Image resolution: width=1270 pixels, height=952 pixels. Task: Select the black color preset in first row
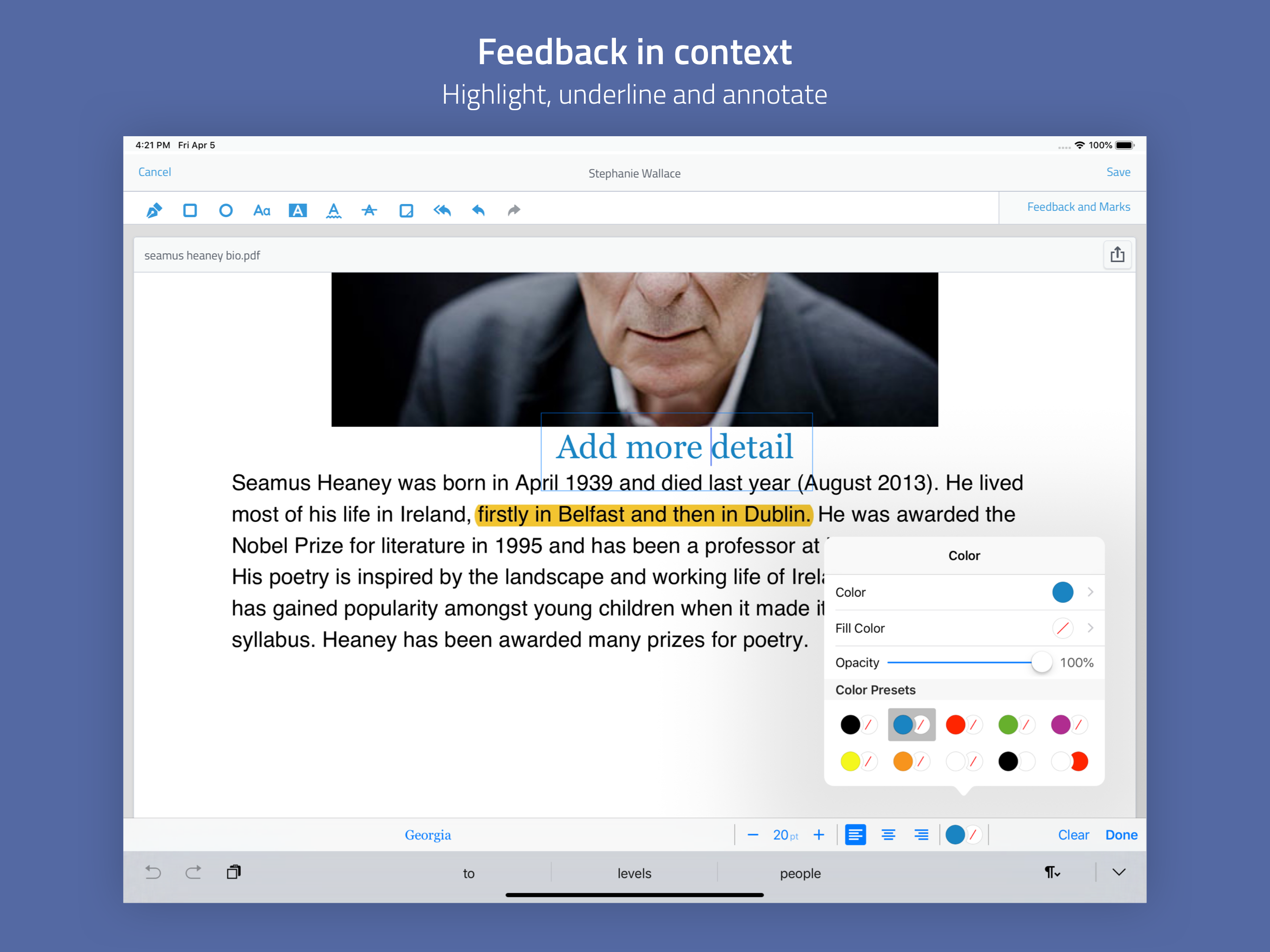click(858, 725)
